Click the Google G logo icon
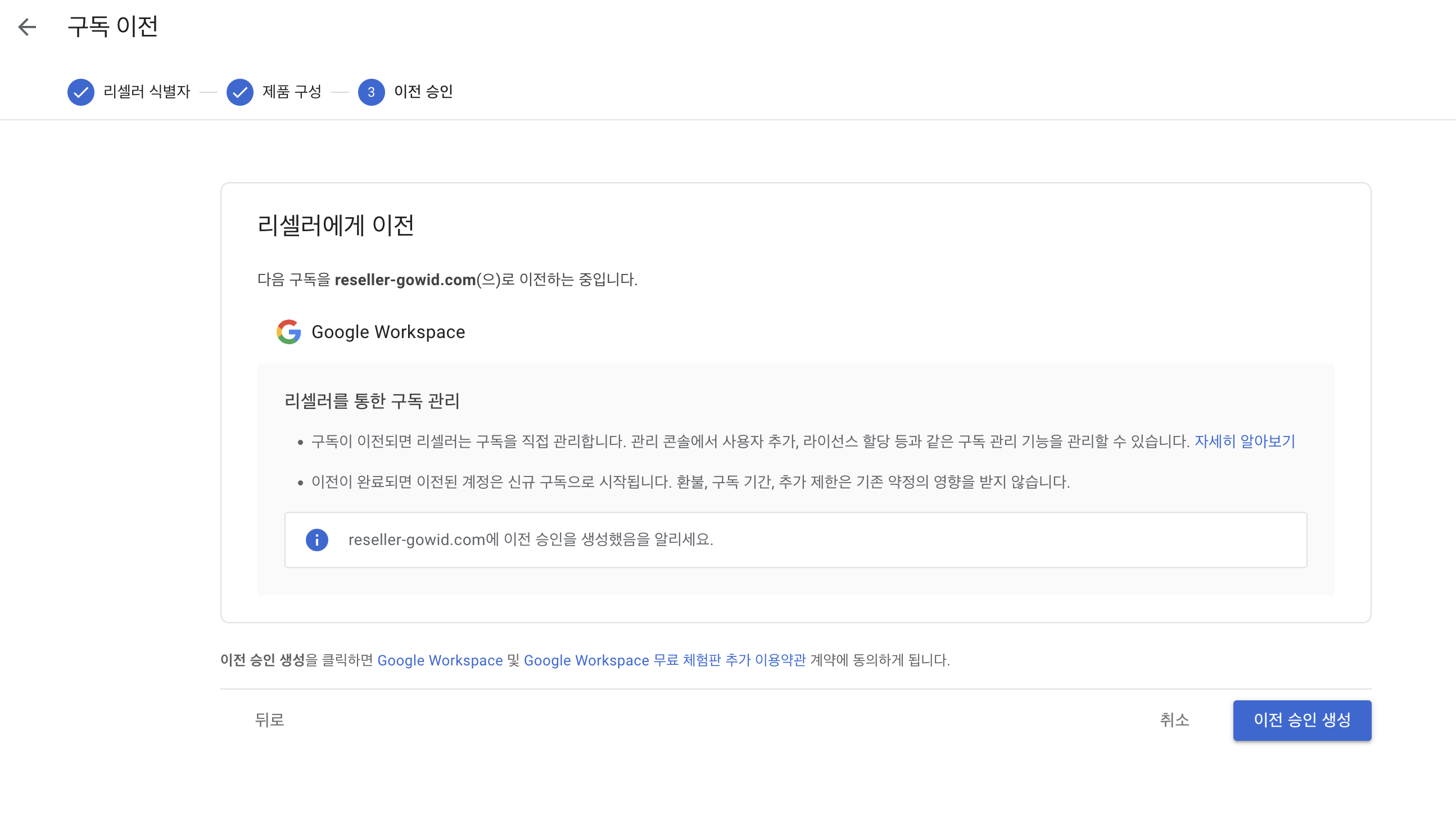The width and height of the screenshot is (1456, 819). click(x=288, y=332)
